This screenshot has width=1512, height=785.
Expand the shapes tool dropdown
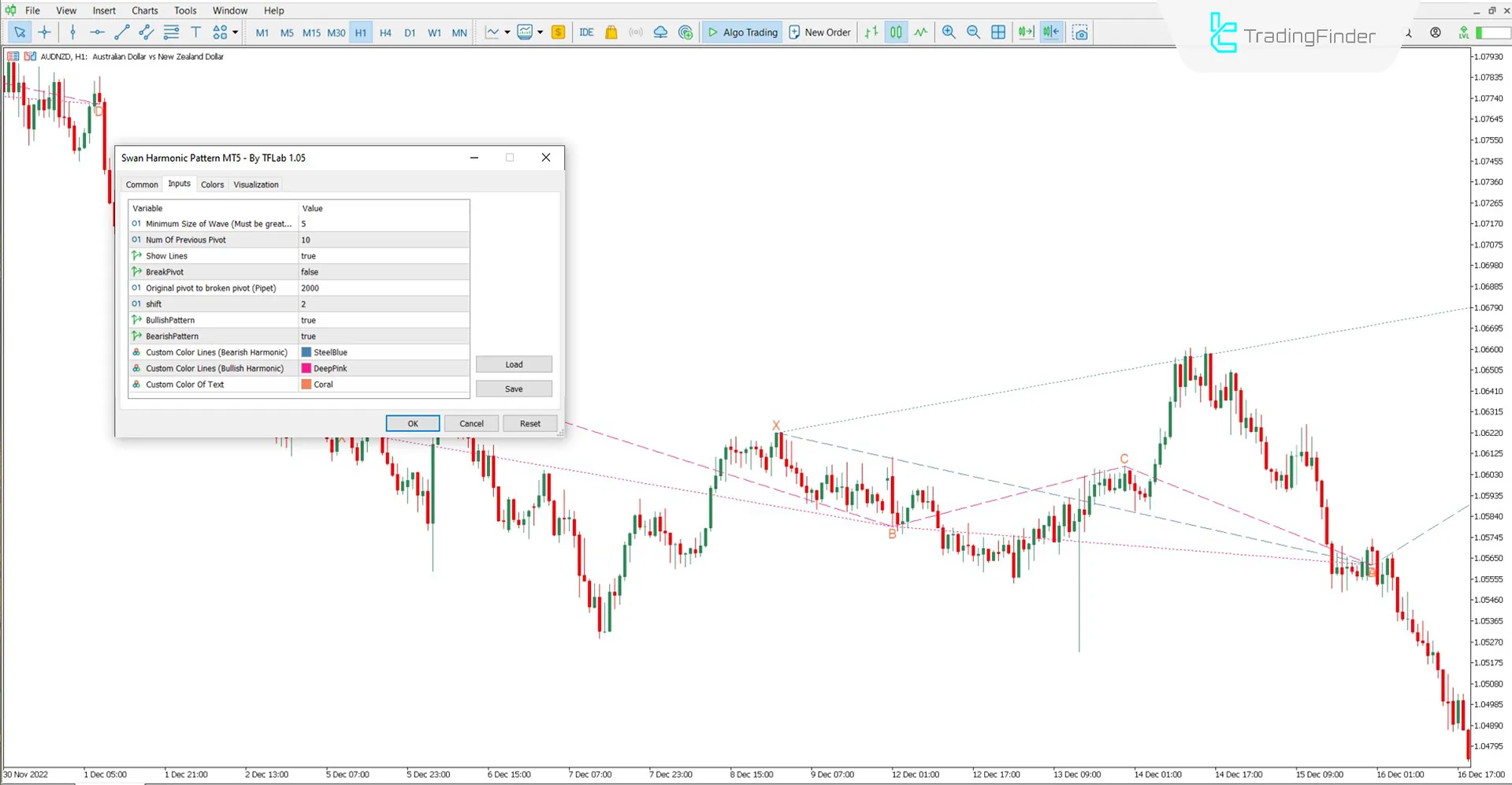point(234,32)
